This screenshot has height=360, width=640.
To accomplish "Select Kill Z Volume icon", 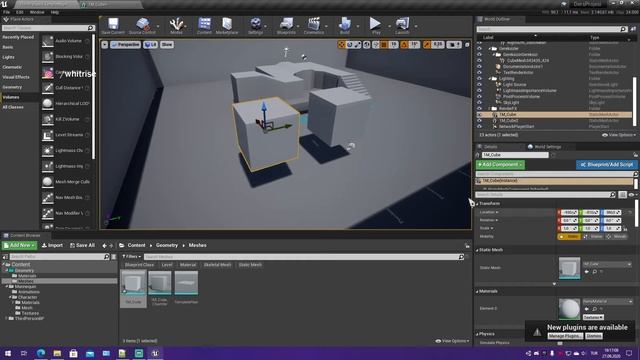I will [48, 119].
